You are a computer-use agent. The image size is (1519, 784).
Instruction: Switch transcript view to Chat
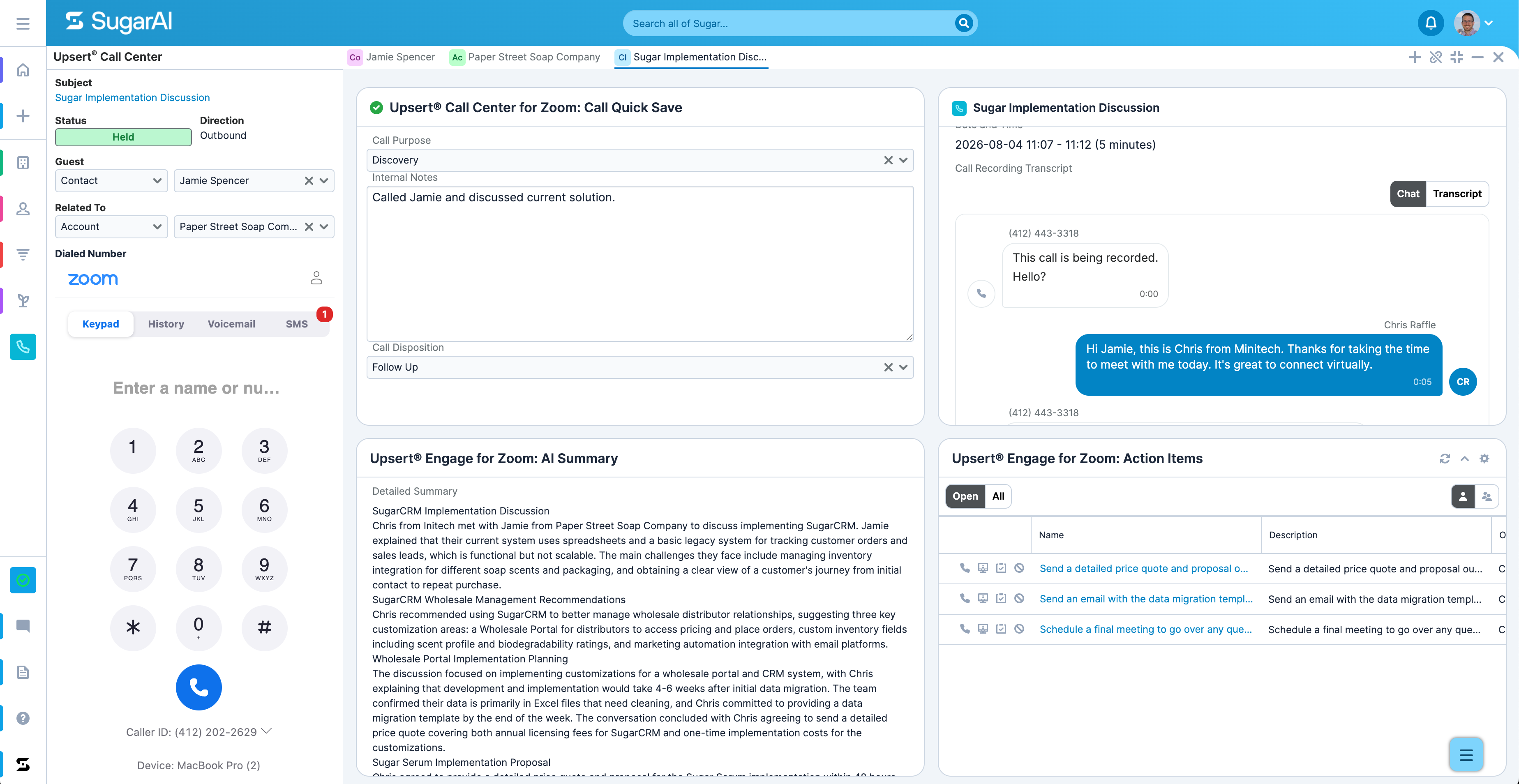[1408, 194]
